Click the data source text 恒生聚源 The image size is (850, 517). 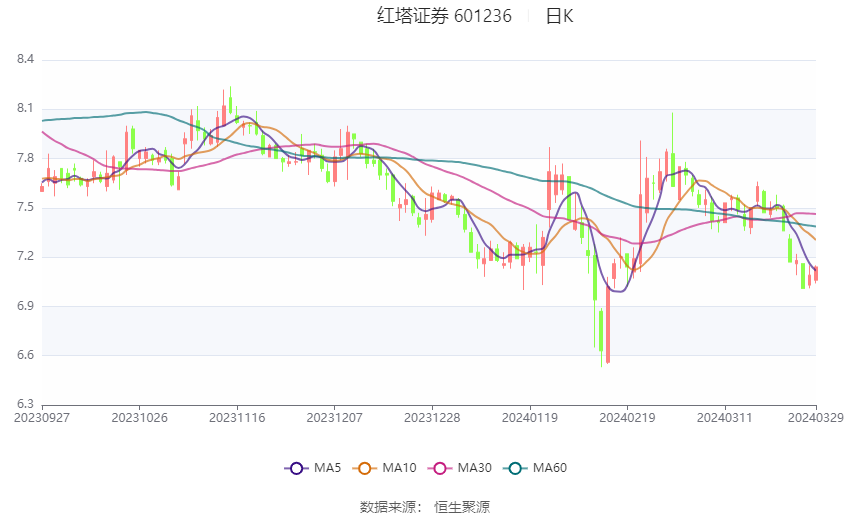pyautogui.click(x=462, y=507)
